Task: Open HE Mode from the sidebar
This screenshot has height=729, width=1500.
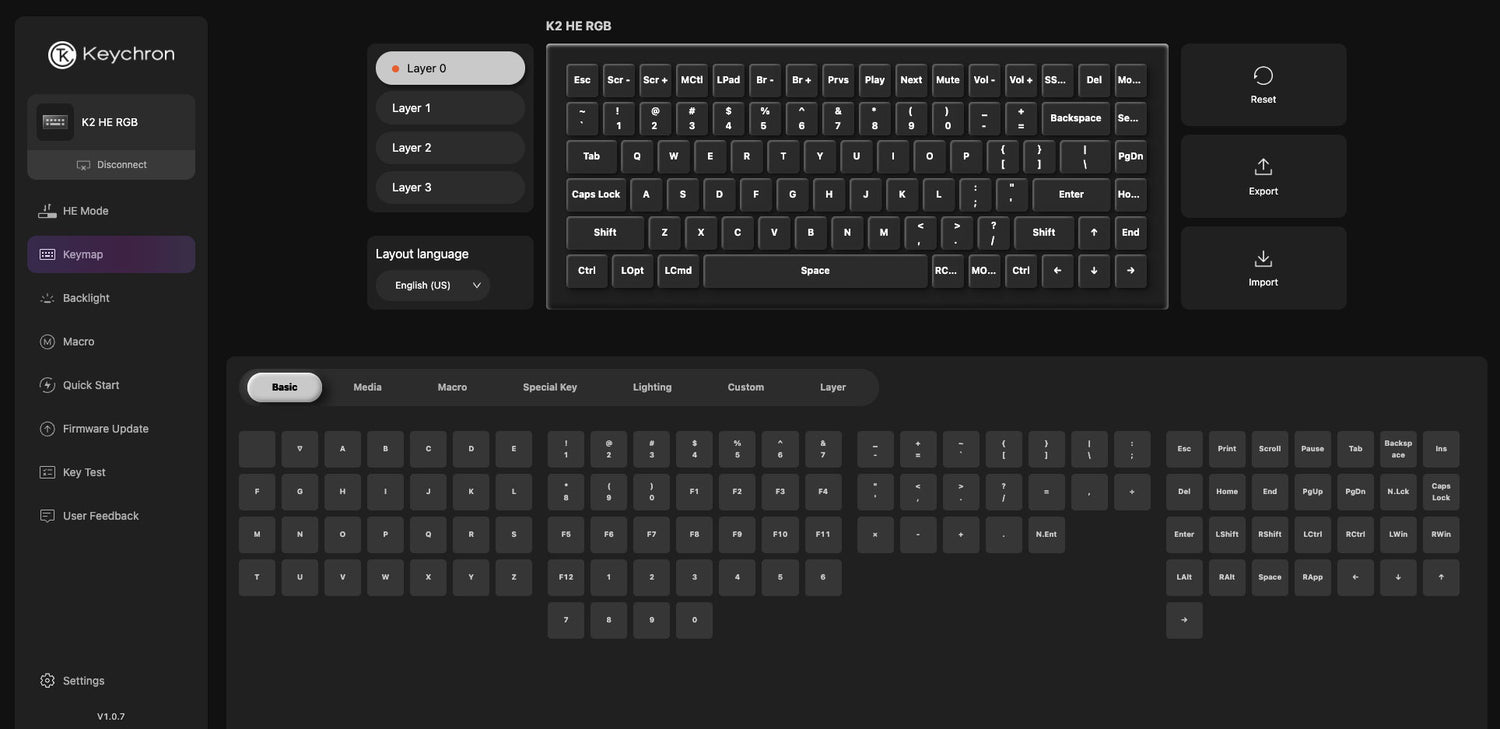Action: 86,211
